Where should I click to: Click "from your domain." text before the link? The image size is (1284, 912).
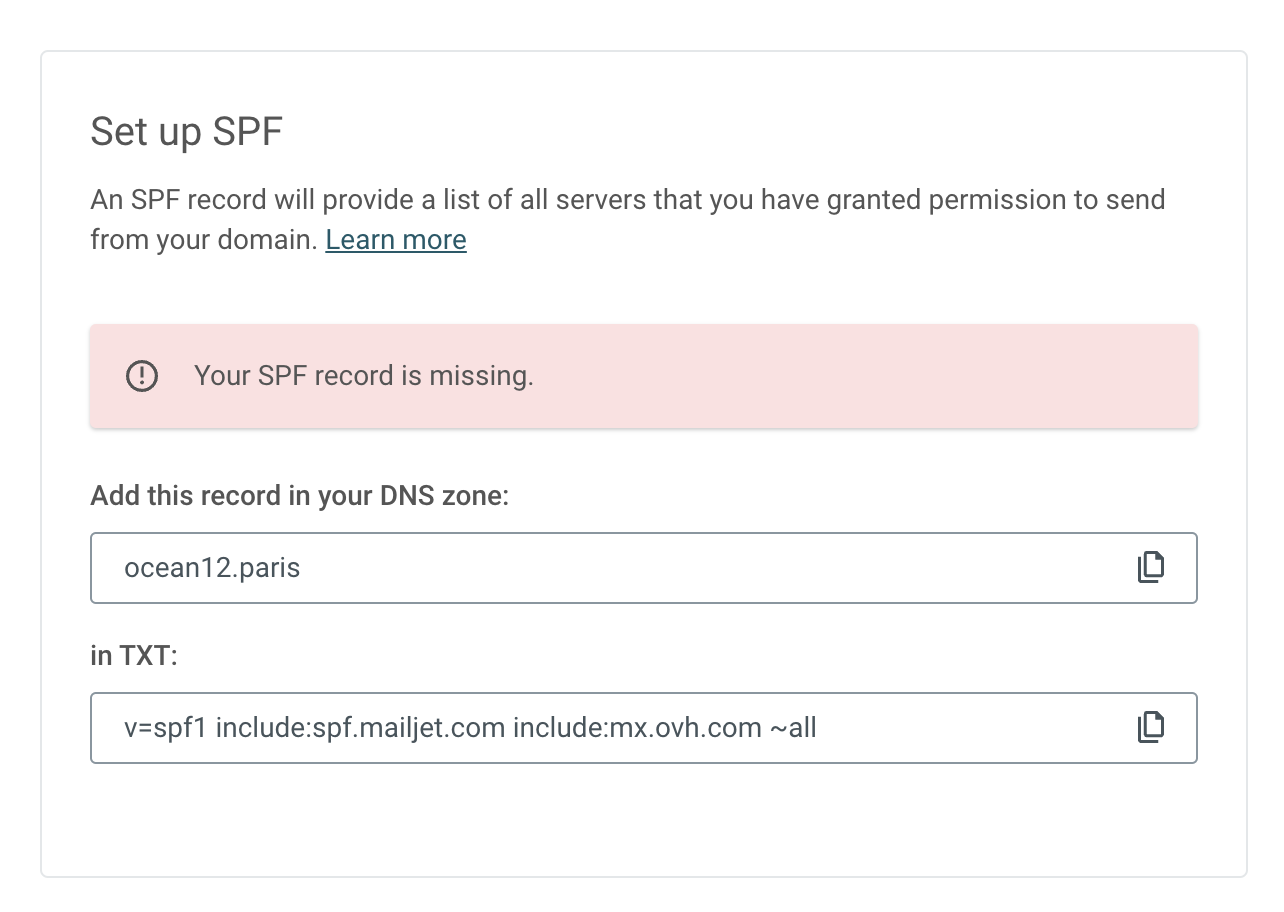[x=204, y=240]
